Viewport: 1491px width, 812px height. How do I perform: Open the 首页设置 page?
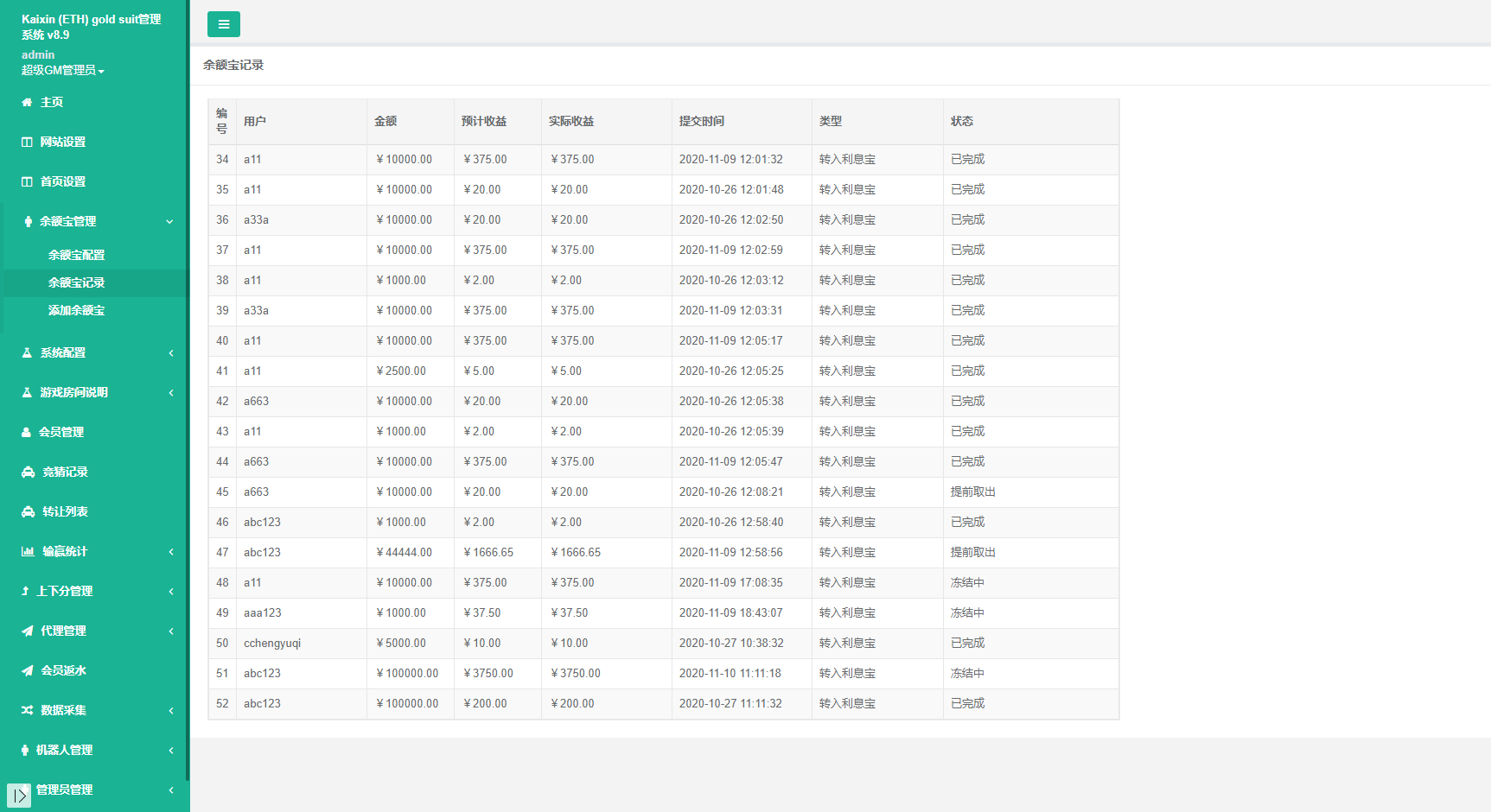[x=62, y=181]
